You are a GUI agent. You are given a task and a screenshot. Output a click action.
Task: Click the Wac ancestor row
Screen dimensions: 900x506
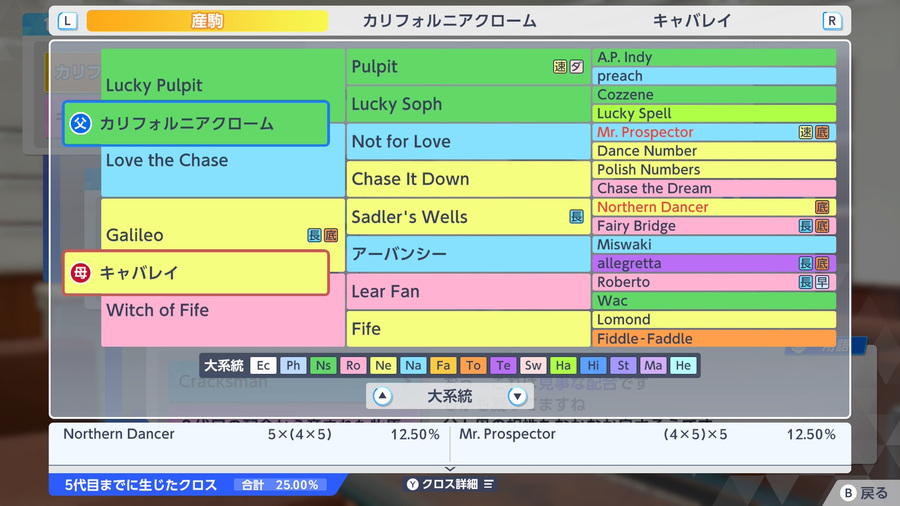click(x=714, y=301)
